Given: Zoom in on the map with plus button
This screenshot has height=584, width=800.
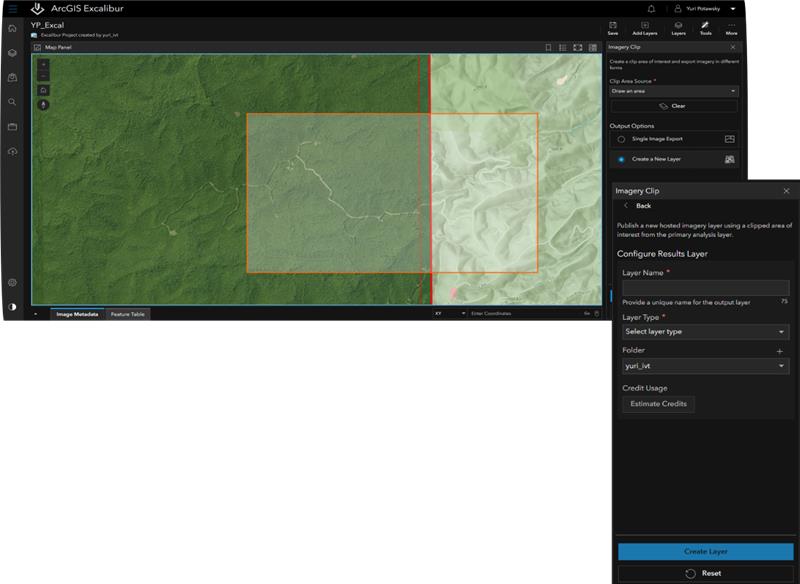Looking at the screenshot, I should tap(43, 64).
